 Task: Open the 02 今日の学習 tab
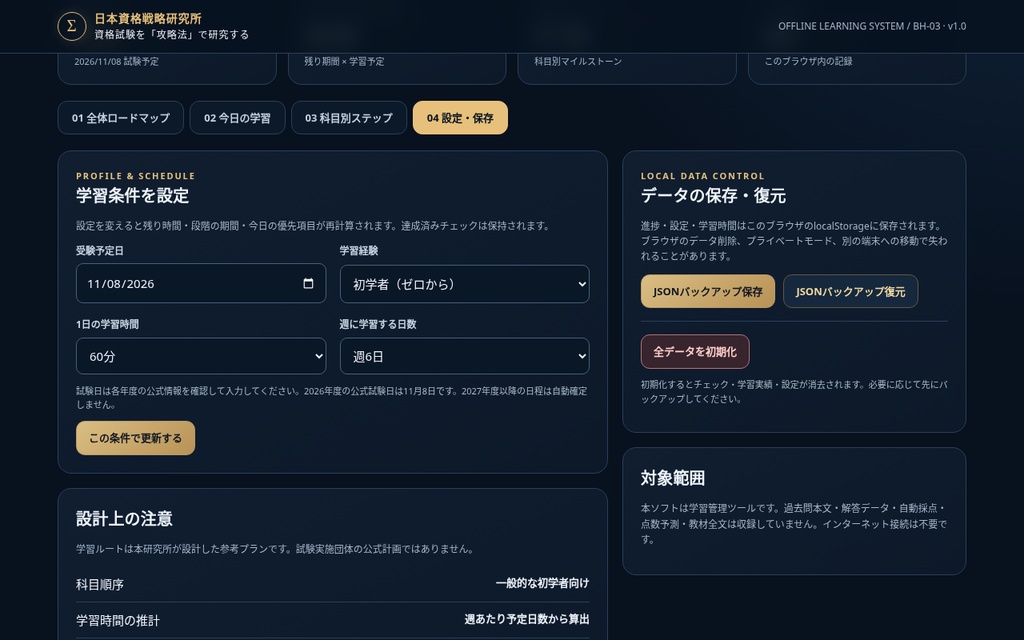[x=237, y=118]
